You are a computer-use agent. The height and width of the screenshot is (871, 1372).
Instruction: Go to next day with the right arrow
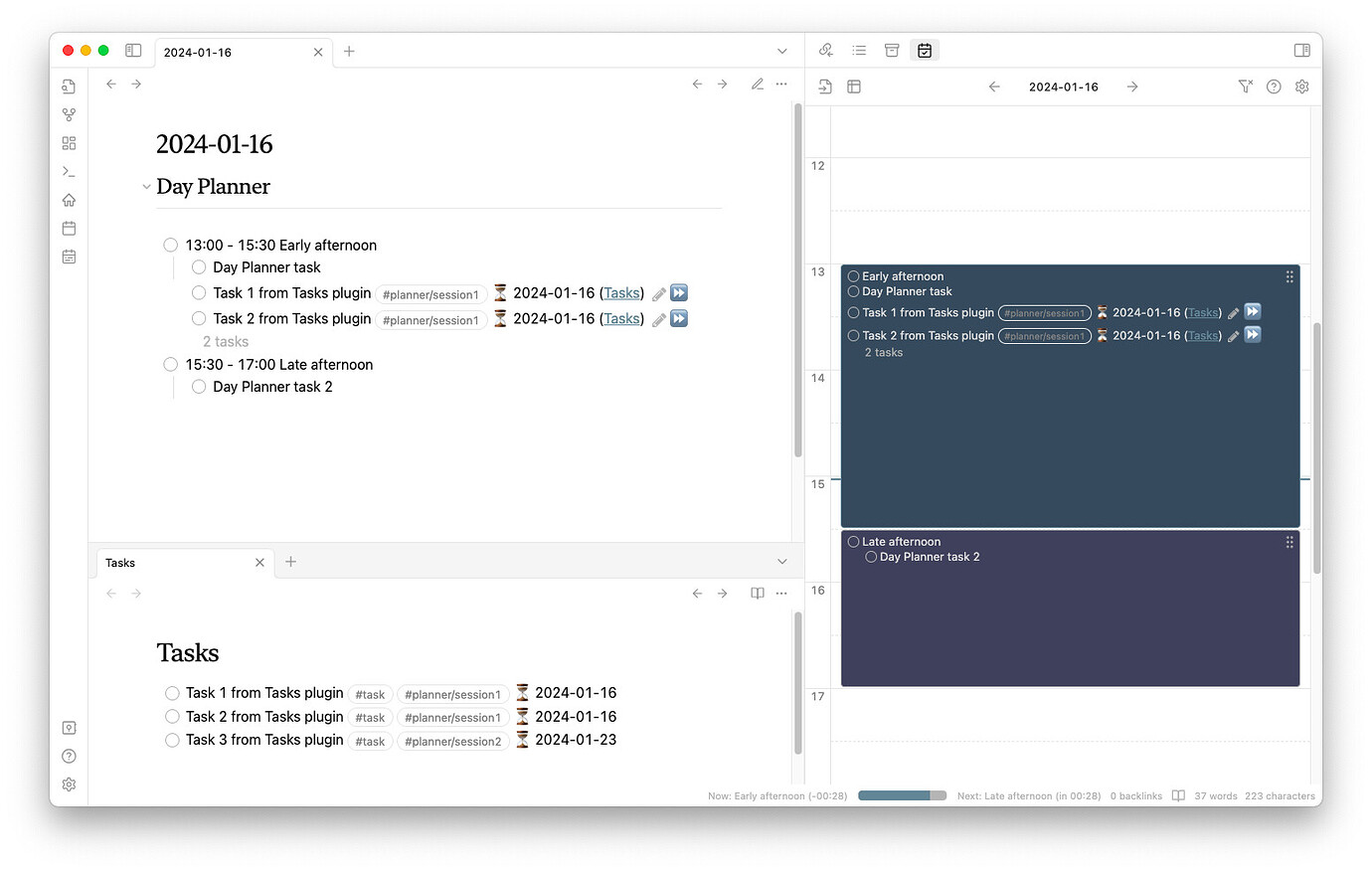1132,87
